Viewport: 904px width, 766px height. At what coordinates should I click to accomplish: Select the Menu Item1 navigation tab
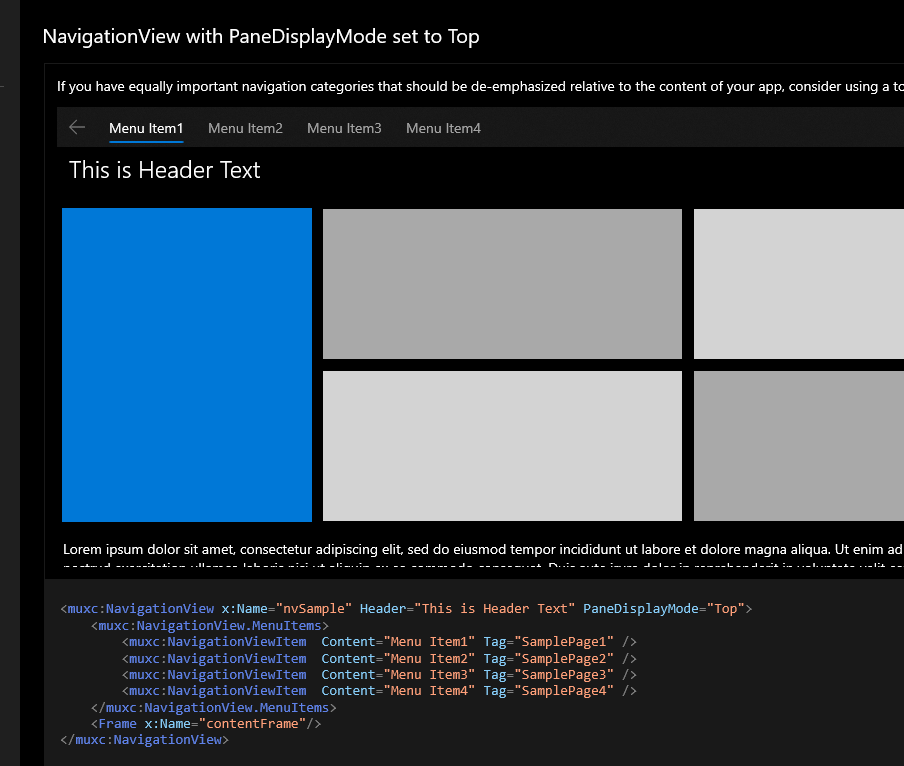coord(146,128)
